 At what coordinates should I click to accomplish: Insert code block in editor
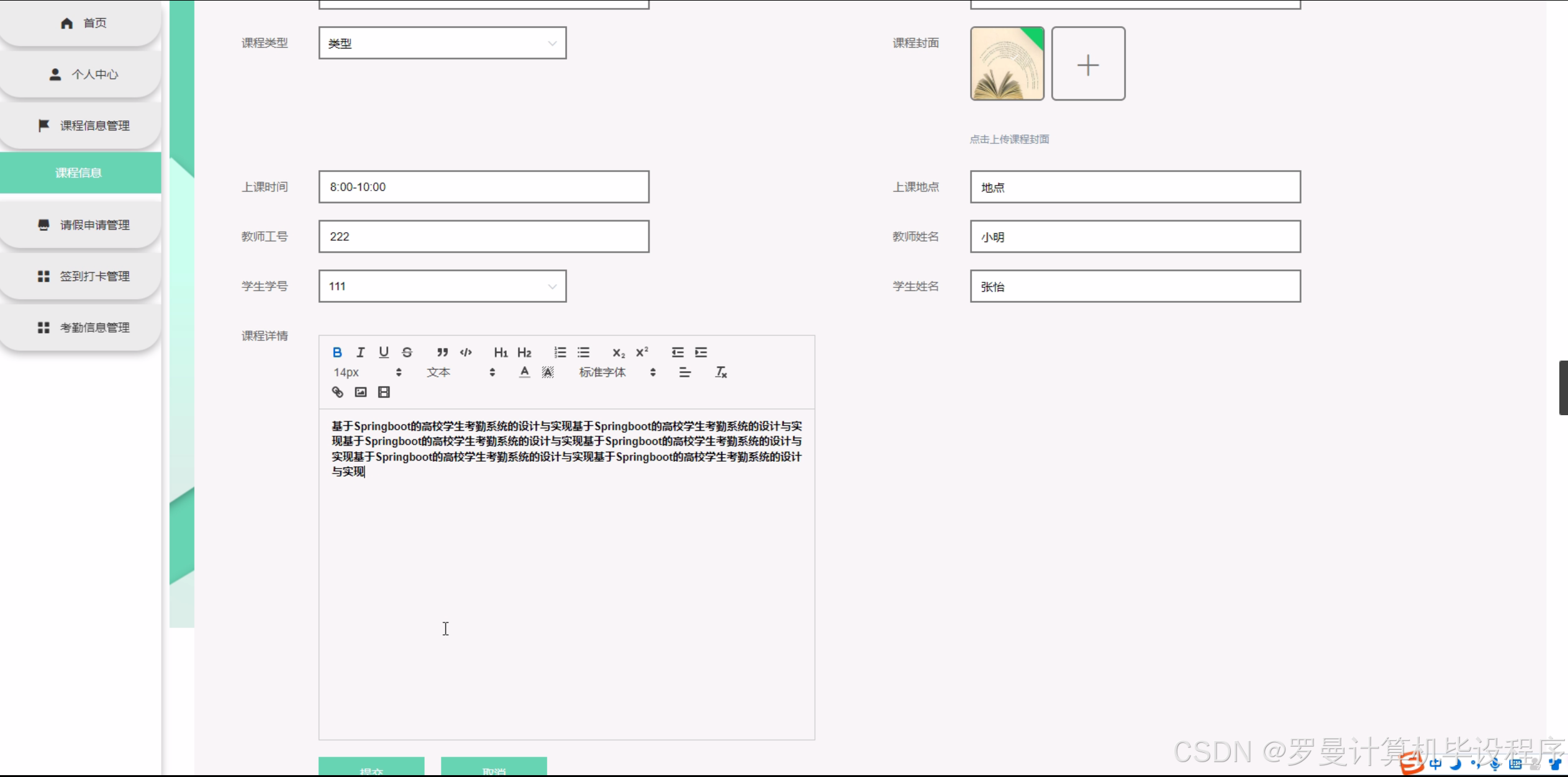[x=466, y=353]
